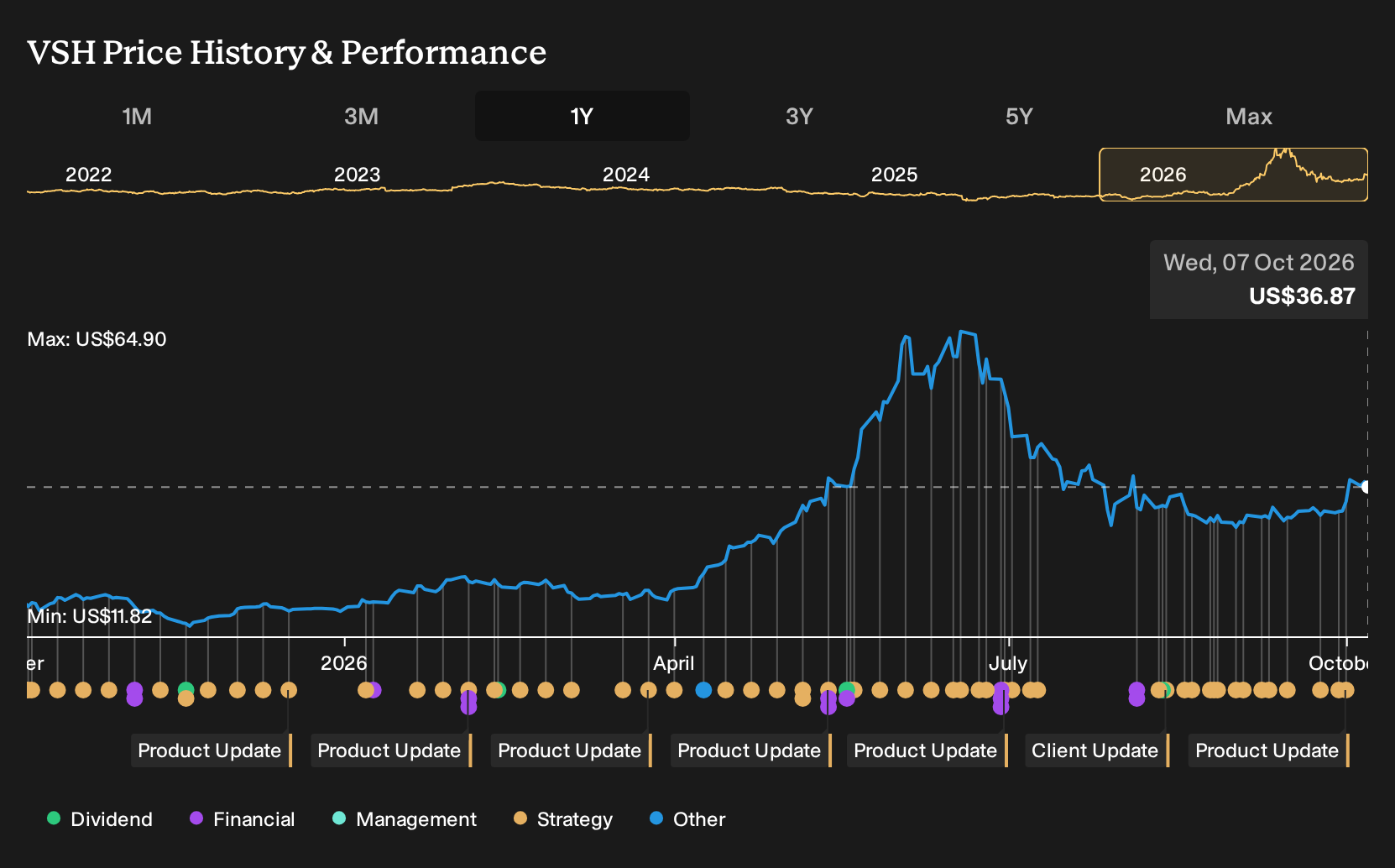Switch to the 1M time range
Viewport: 1395px width, 868px height.
pos(137,116)
